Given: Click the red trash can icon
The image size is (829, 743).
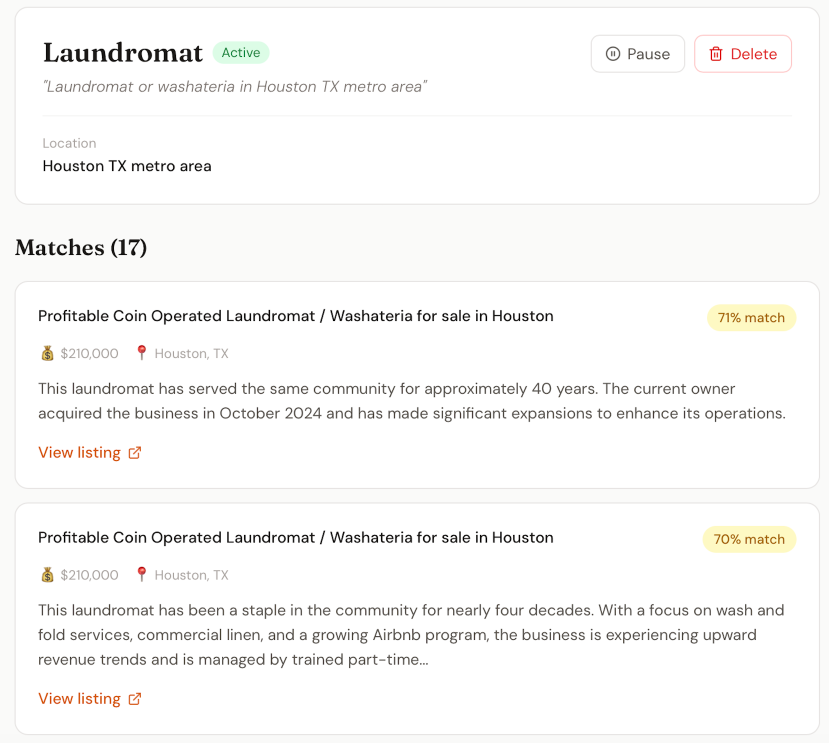Looking at the screenshot, I should click(716, 54).
